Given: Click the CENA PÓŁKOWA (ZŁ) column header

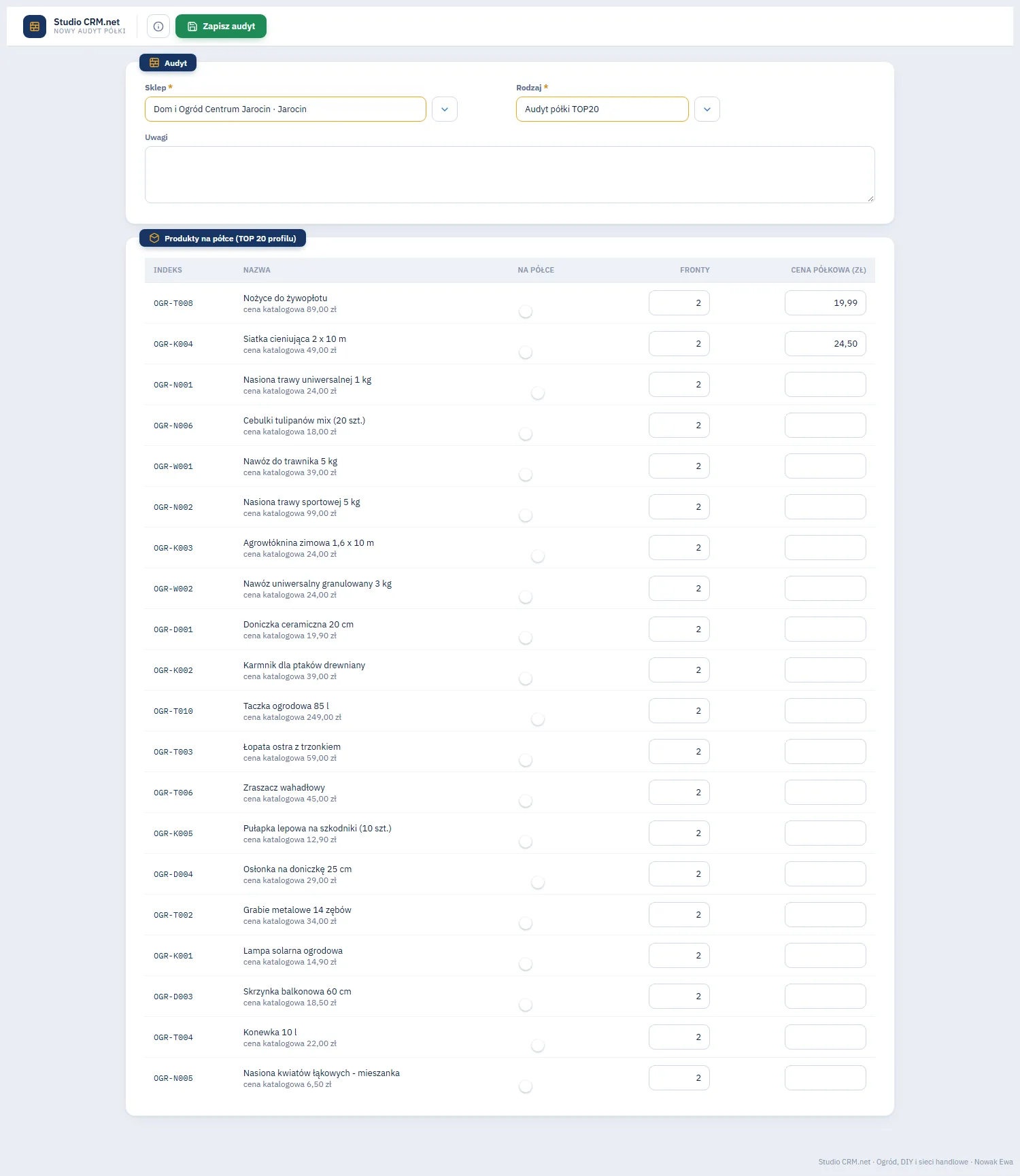Looking at the screenshot, I should (828, 270).
